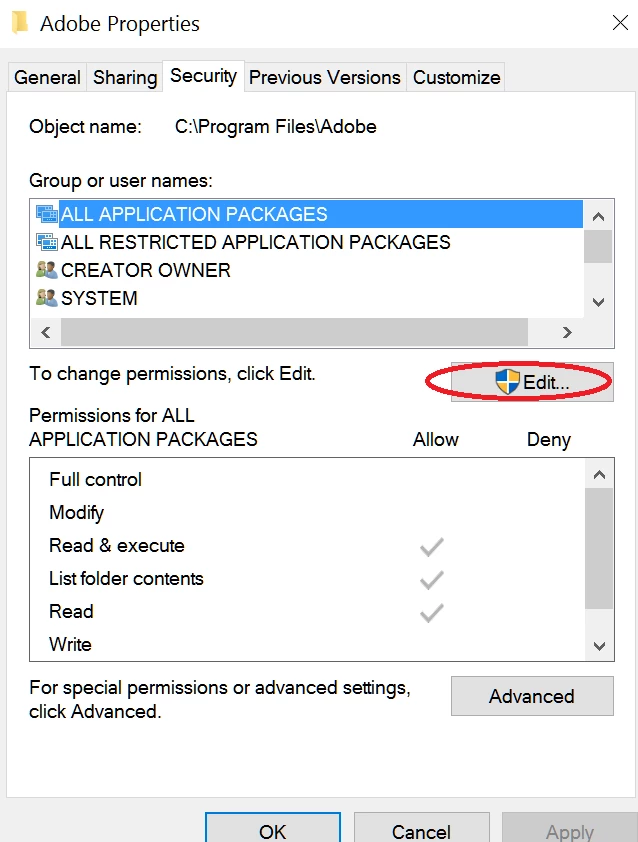This screenshot has width=638, height=842.
Task: Click the Read permission Allow checkmark
Action: pos(432,613)
